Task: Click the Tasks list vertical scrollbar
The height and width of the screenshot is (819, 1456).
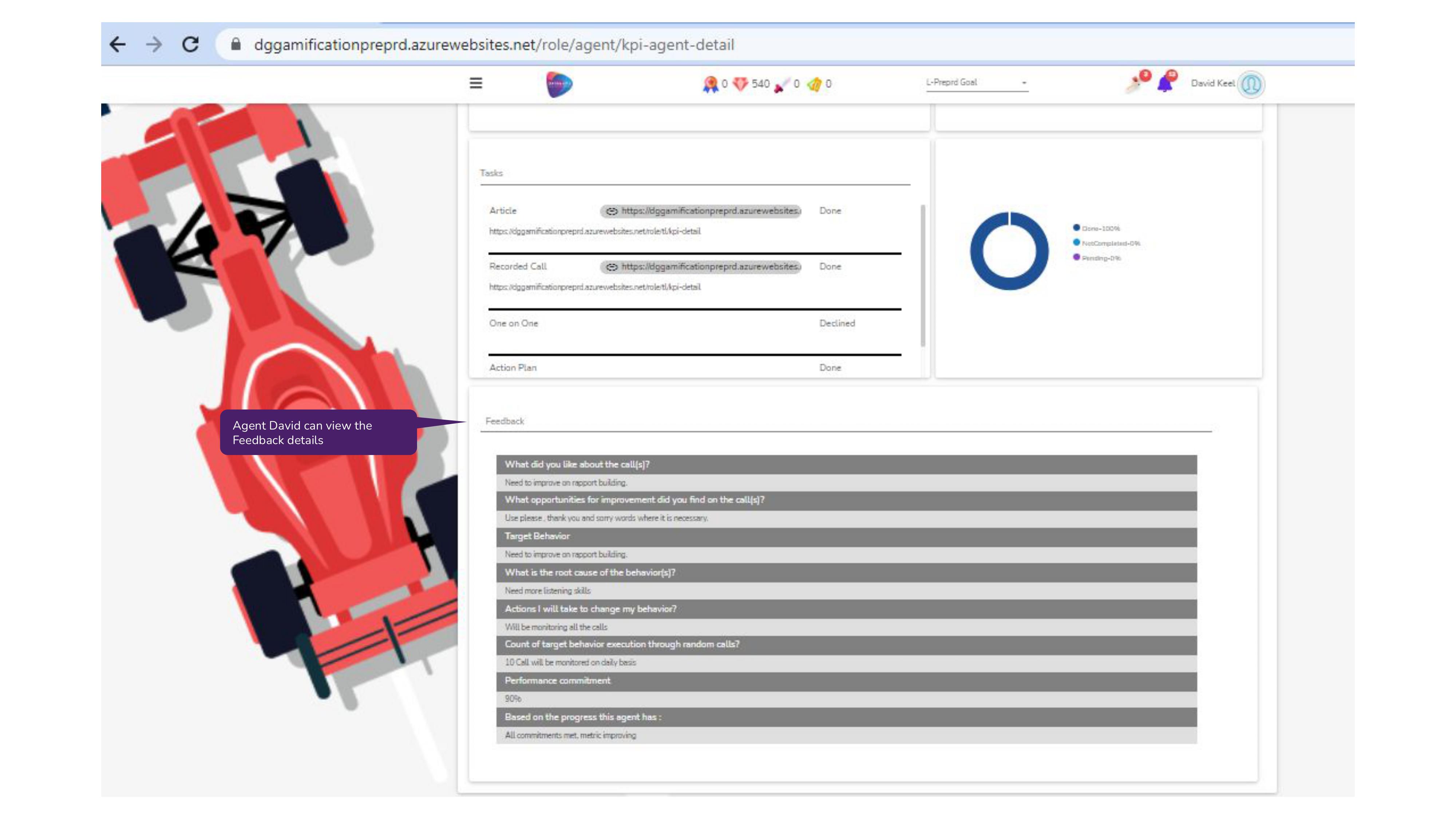Action: [x=922, y=277]
